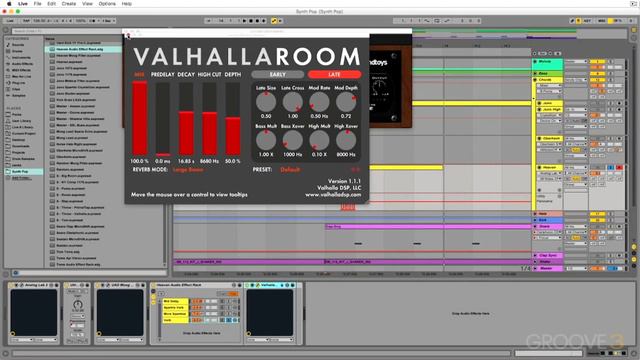Select Drums category in browser
The width and height of the screenshot is (640, 360).
pos(17,51)
